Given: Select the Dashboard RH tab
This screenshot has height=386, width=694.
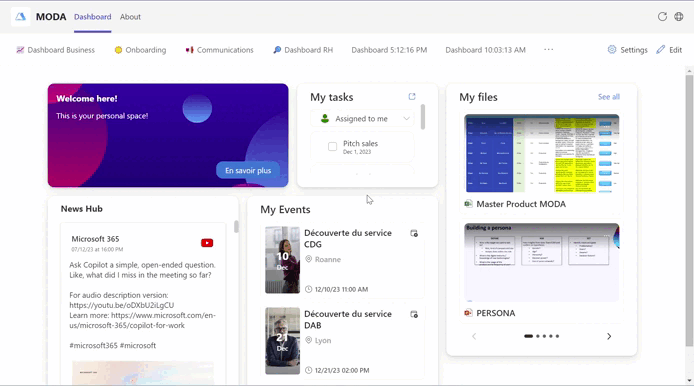Looking at the screenshot, I should (x=303, y=50).
